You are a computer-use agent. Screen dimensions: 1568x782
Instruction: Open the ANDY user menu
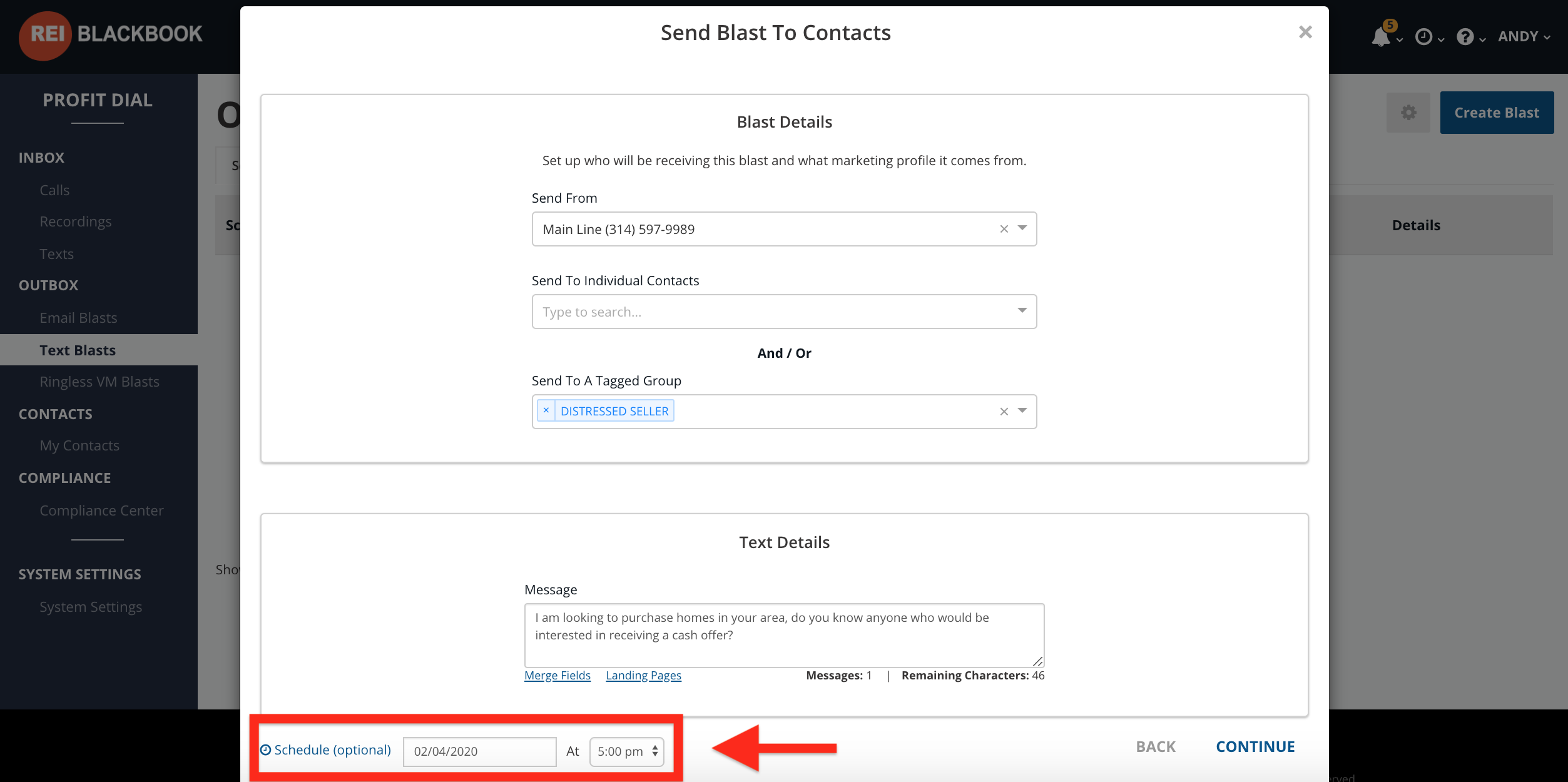pyautogui.click(x=1524, y=37)
